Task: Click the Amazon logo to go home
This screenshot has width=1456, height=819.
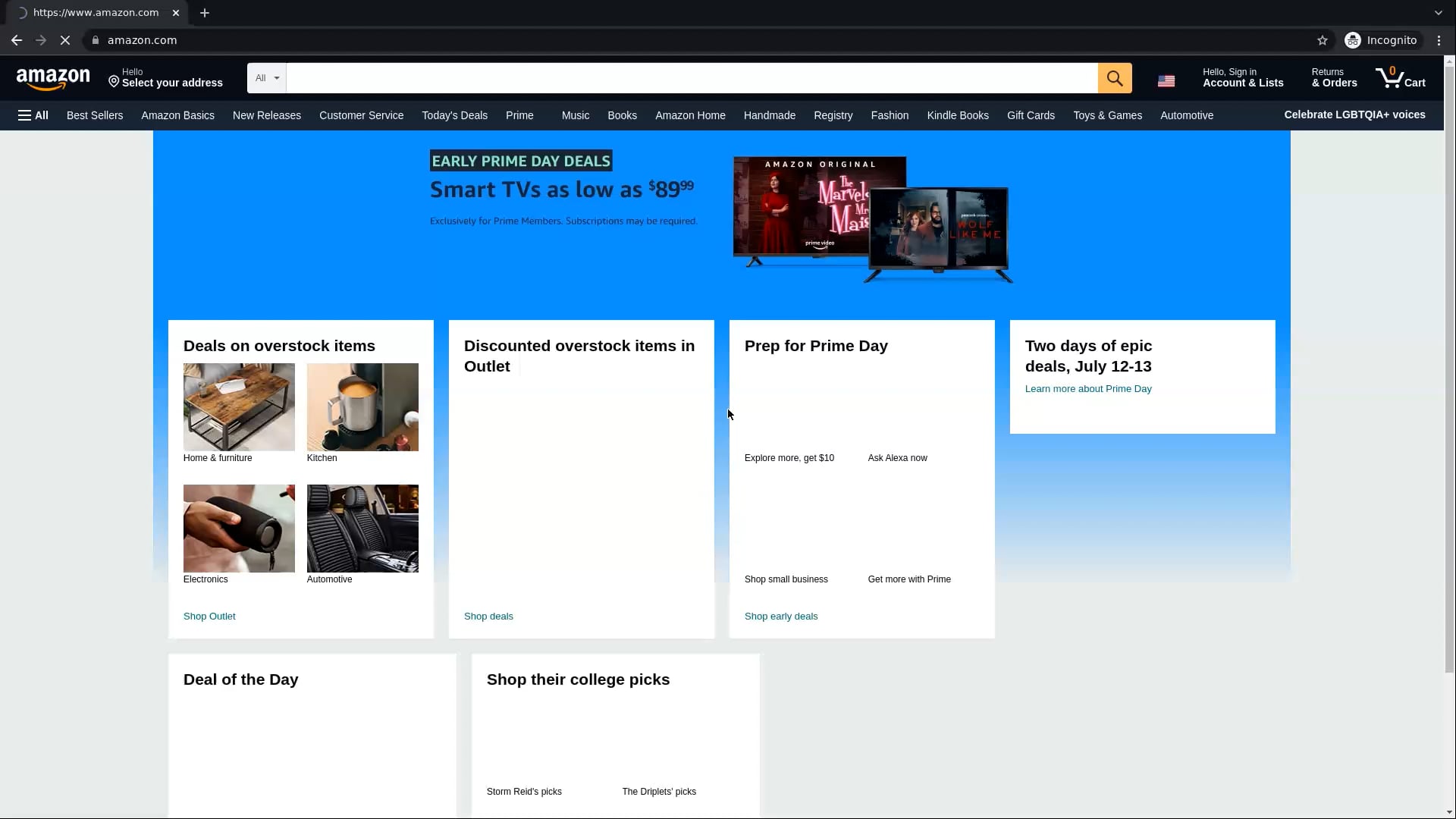Action: (x=53, y=77)
